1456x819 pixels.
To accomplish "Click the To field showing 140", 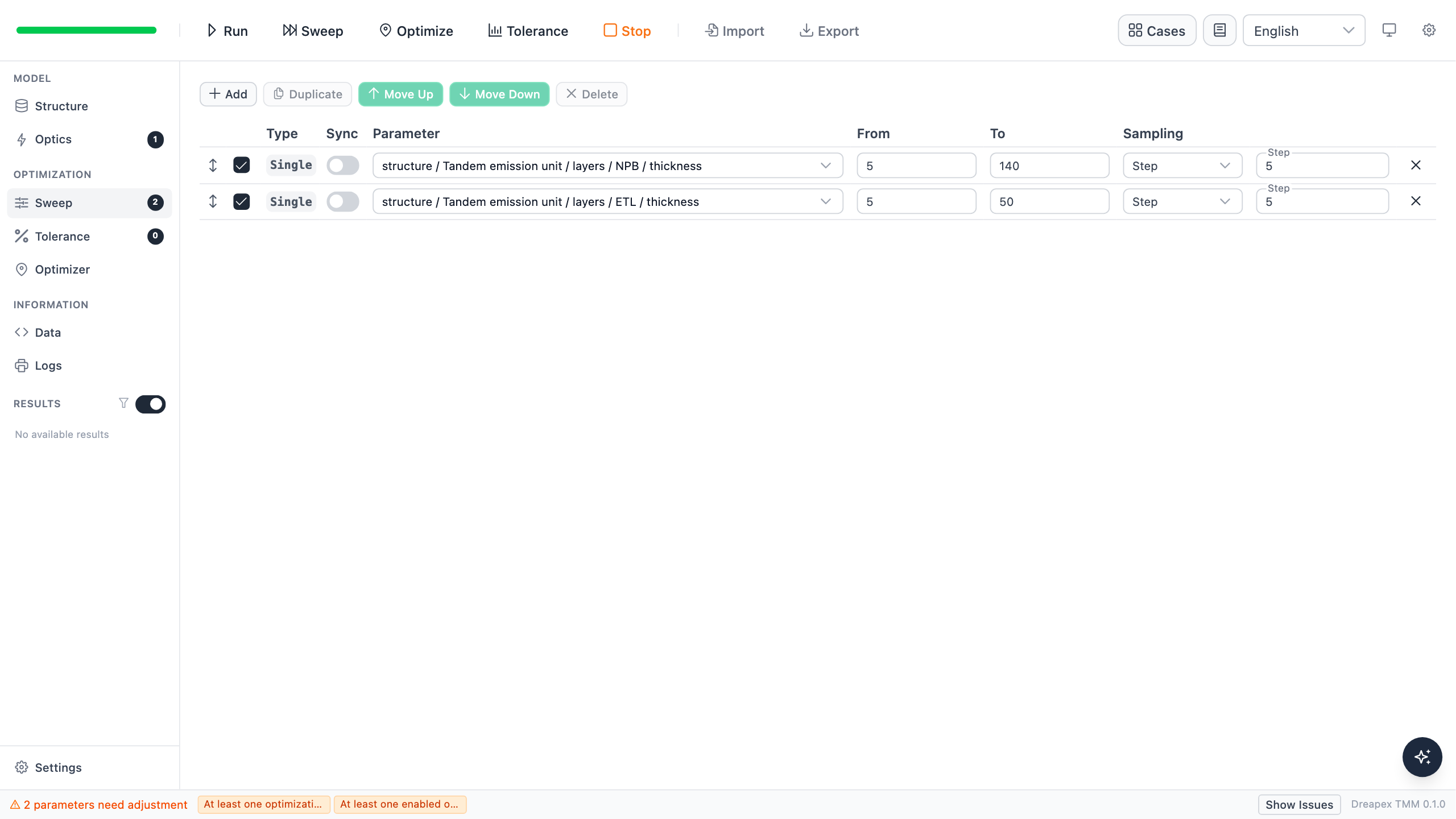I will 1049,166.
